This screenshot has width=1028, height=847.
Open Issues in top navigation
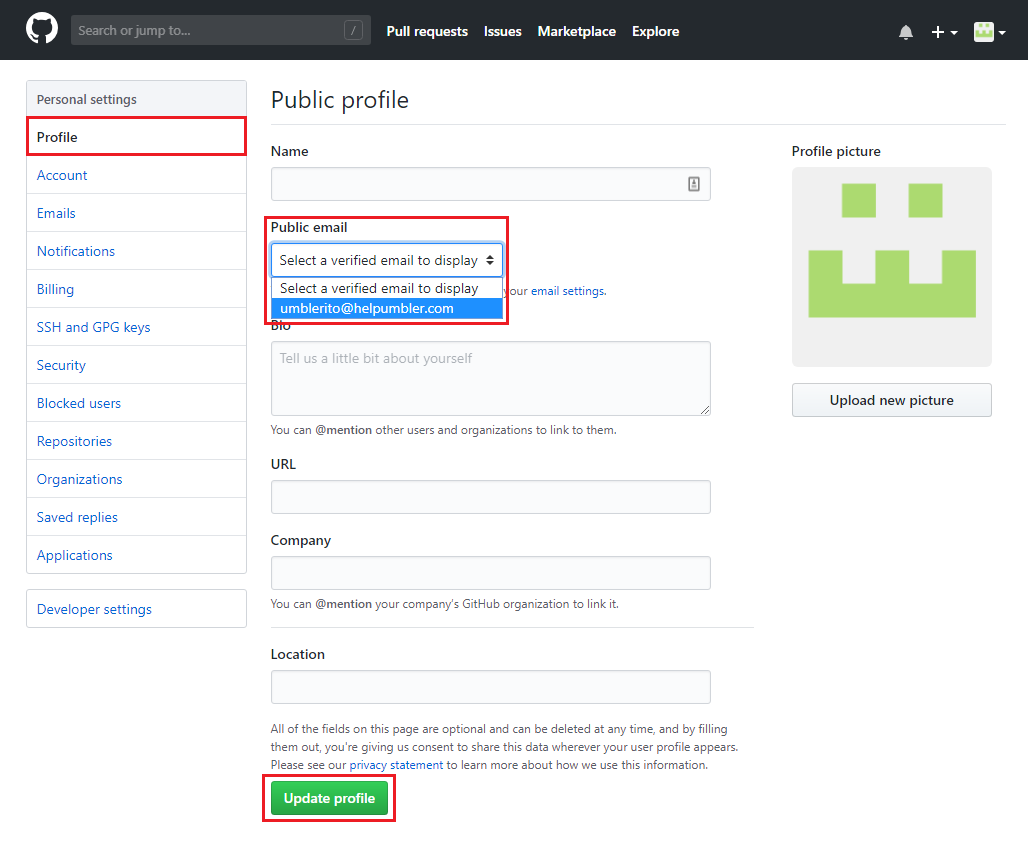[502, 31]
